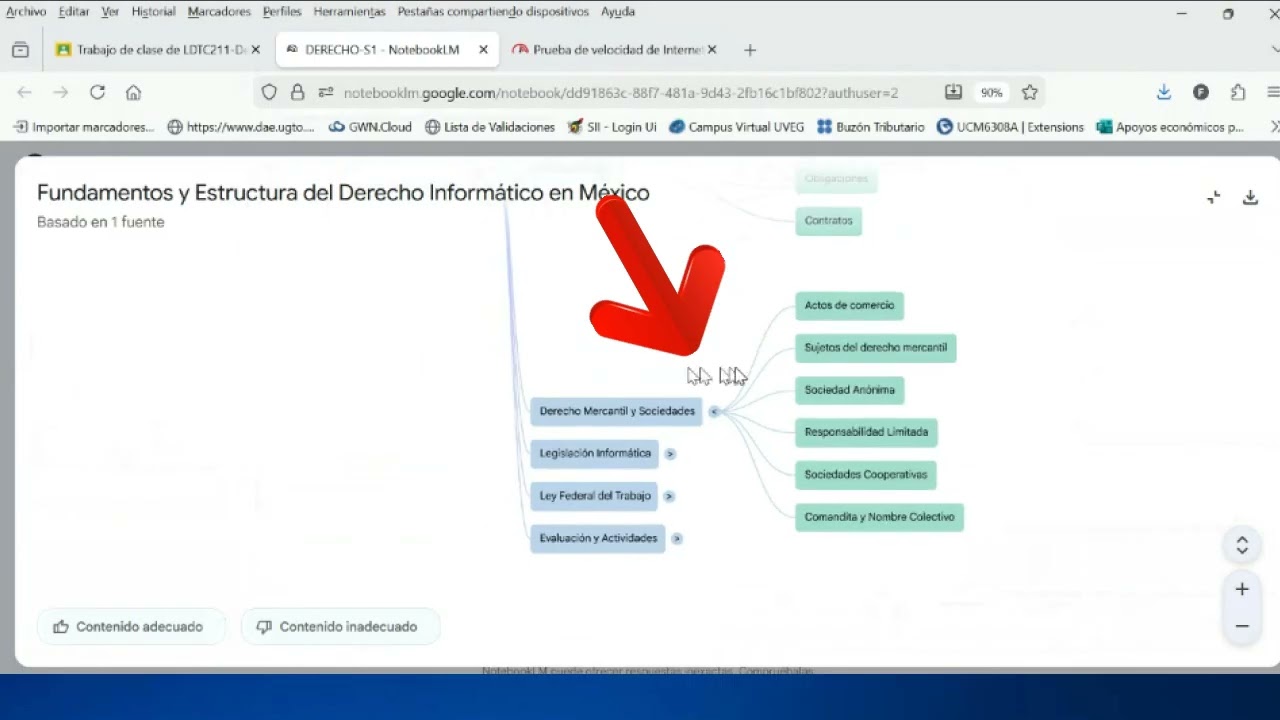1280x720 pixels.
Task: Expand the Evaluación y Actividades branch
Action: (x=677, y=538)
